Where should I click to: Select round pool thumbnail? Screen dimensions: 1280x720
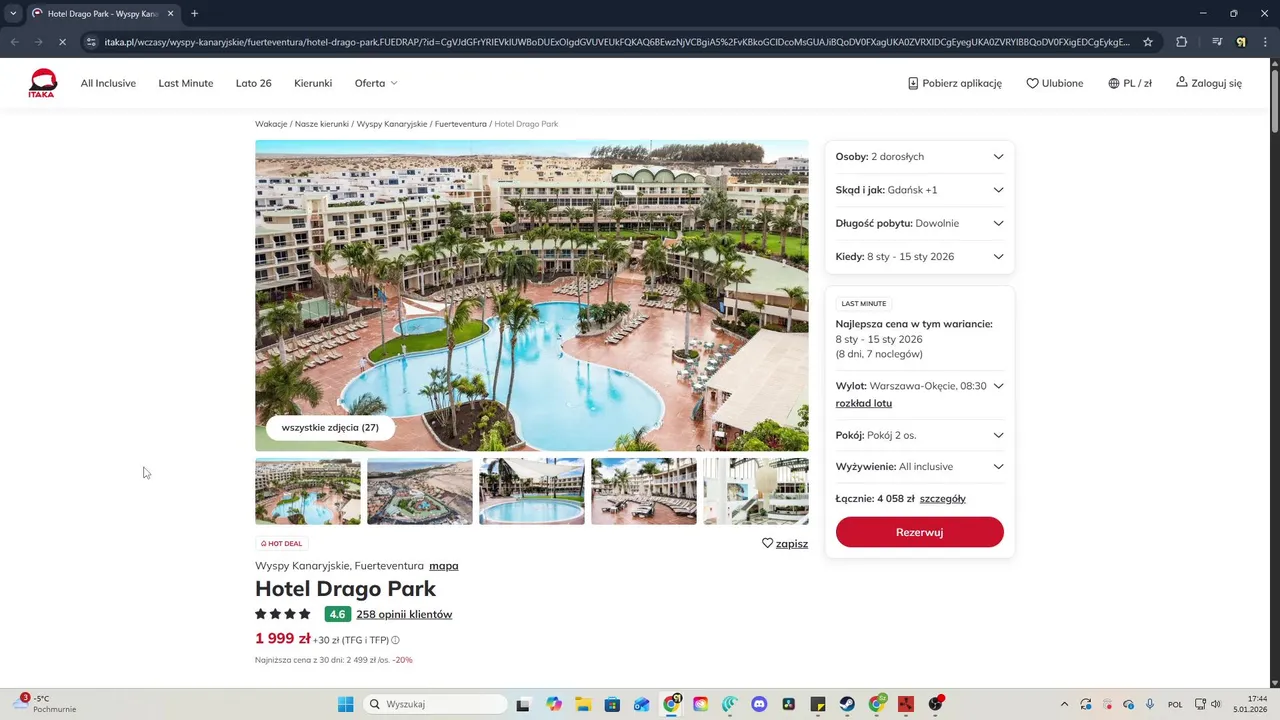532,491
